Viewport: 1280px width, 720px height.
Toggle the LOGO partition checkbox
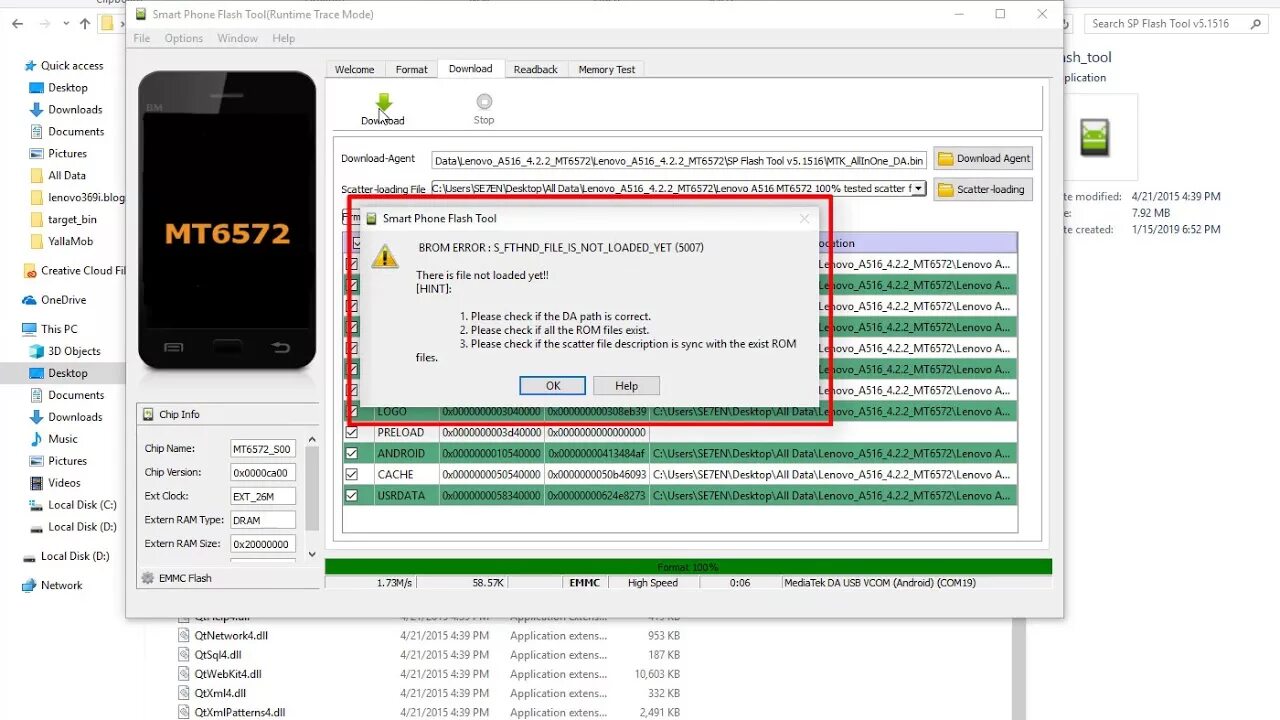(352, 412)
